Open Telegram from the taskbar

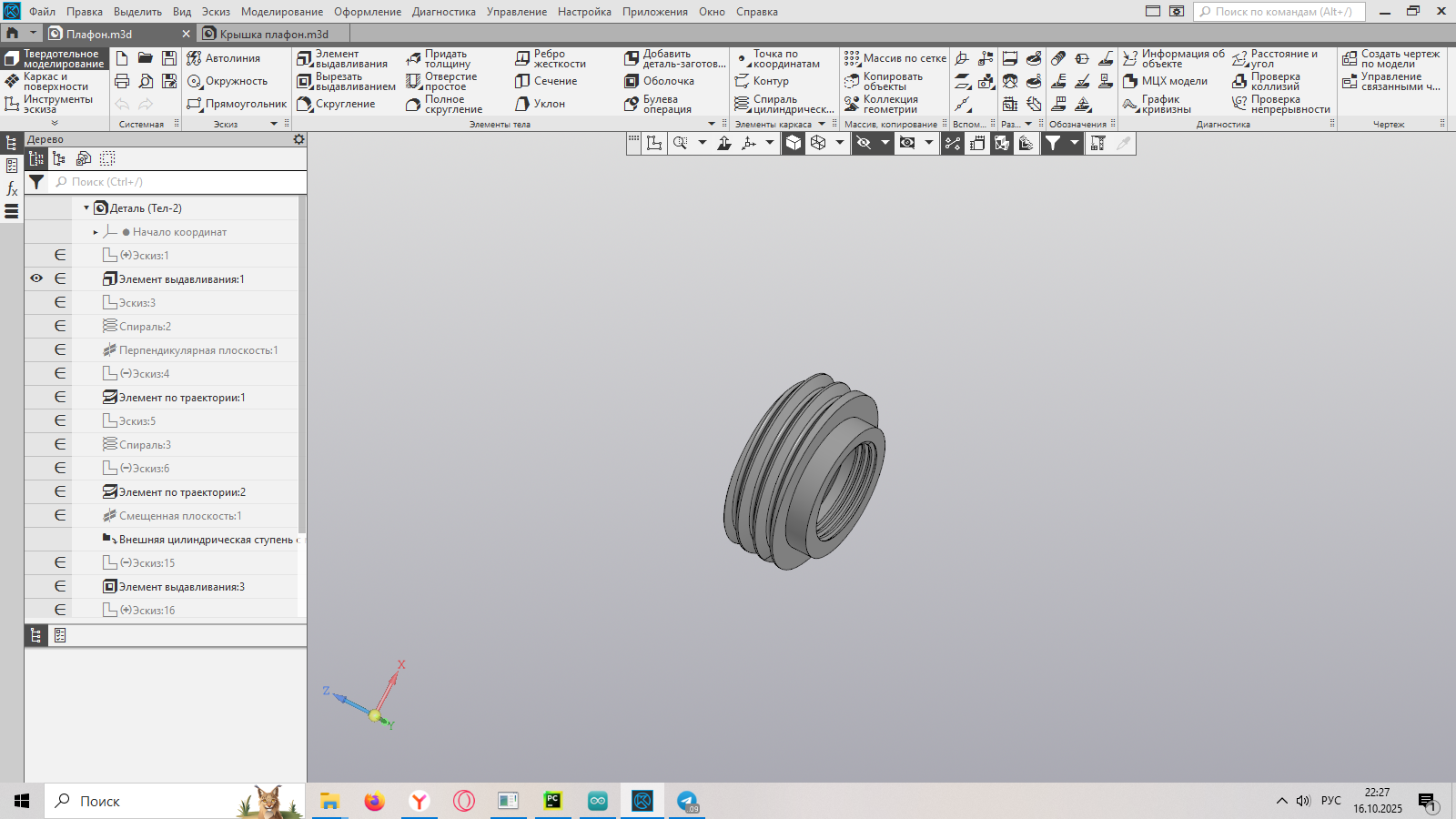687,801
